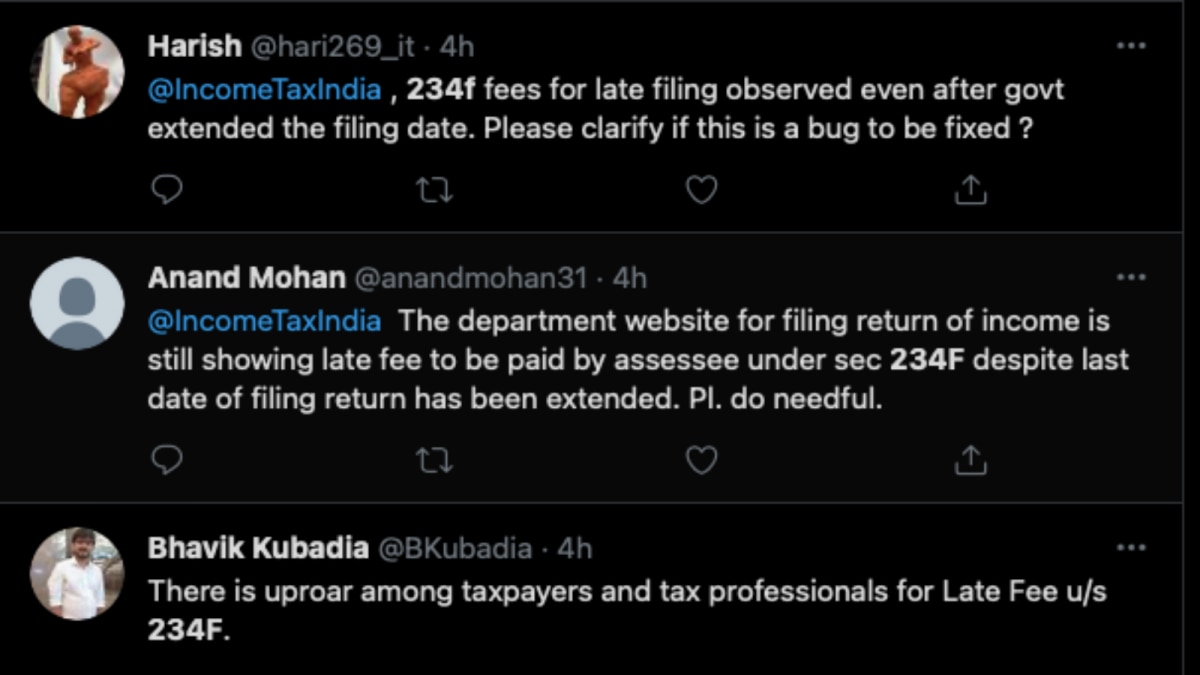Share Anand Mohan's tweet
Screen dimensions: 1200x675
pos(970,459)
